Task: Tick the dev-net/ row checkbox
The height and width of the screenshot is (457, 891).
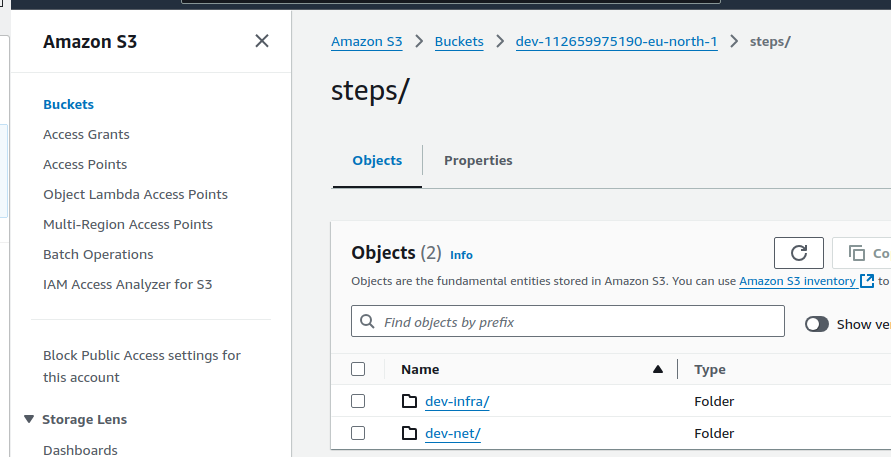Action: [x=358, y=433]
